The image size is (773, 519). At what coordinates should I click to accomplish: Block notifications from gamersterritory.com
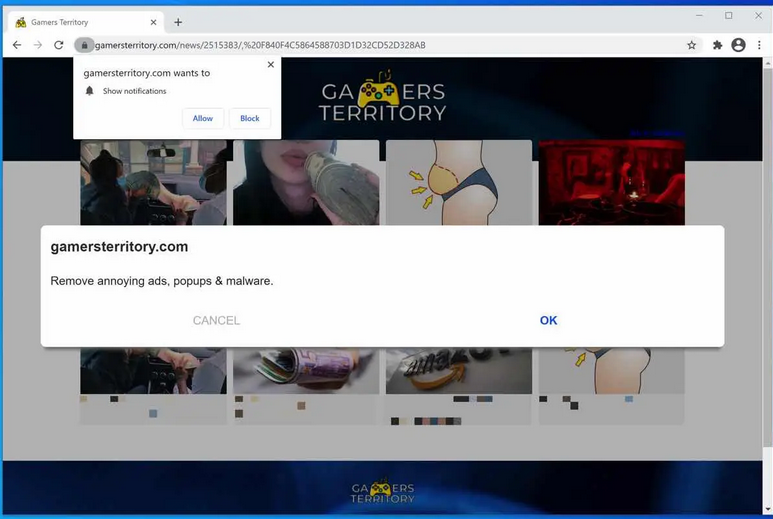tap(250, 118)
